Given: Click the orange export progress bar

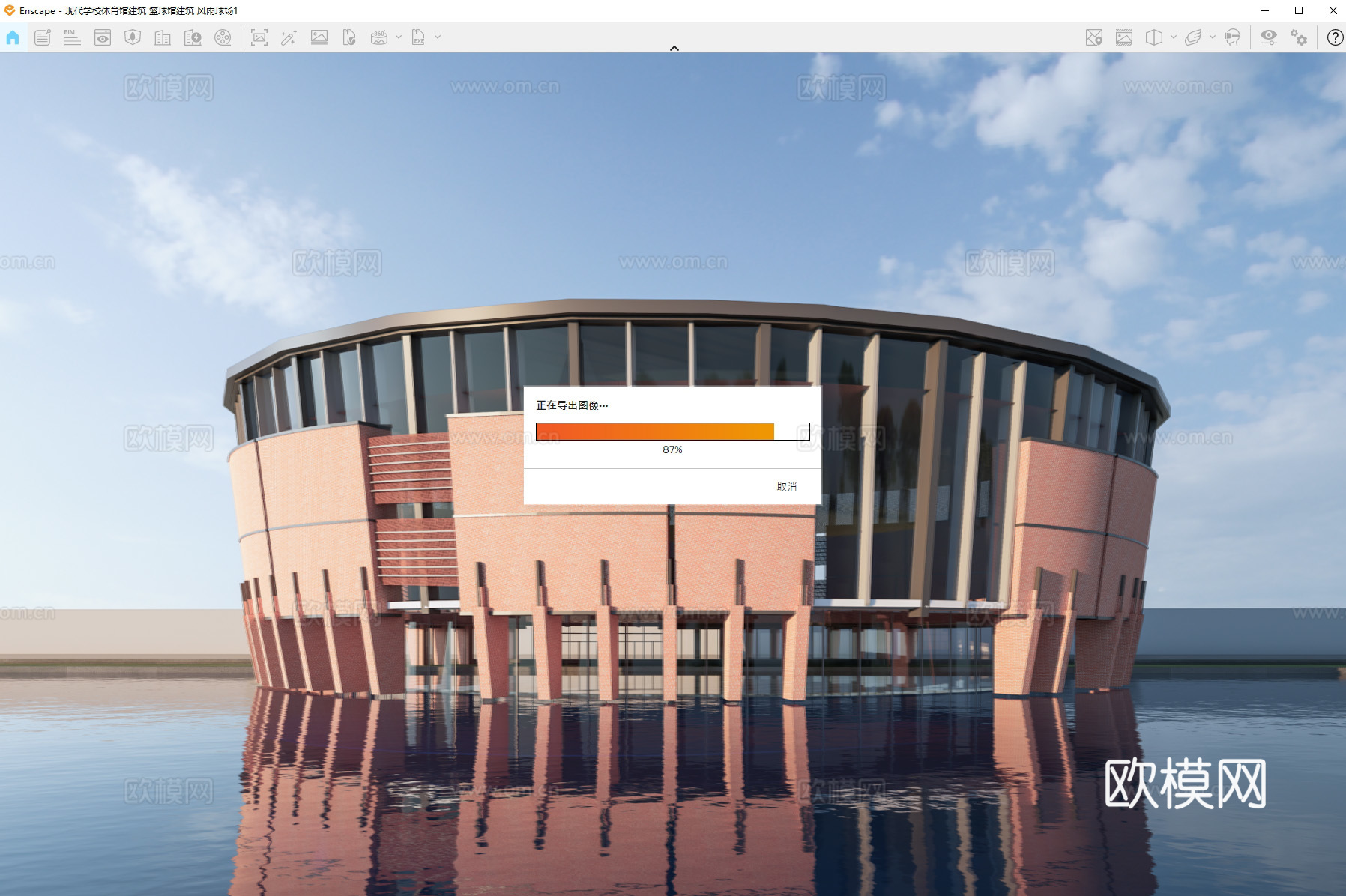Looking at the screenshot, I should (673, 432).
